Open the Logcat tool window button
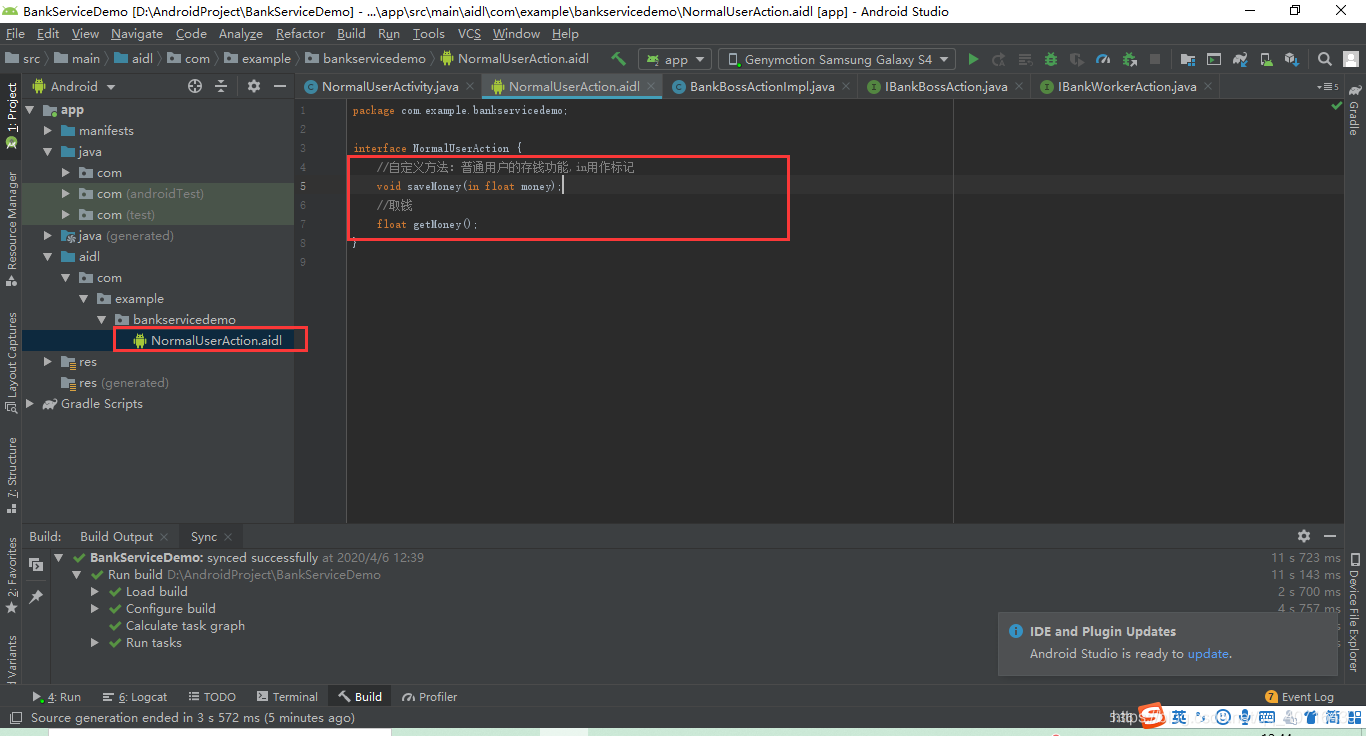This screenshot has width=1366, height=736. pyautogui.click(x=135, y=697)
